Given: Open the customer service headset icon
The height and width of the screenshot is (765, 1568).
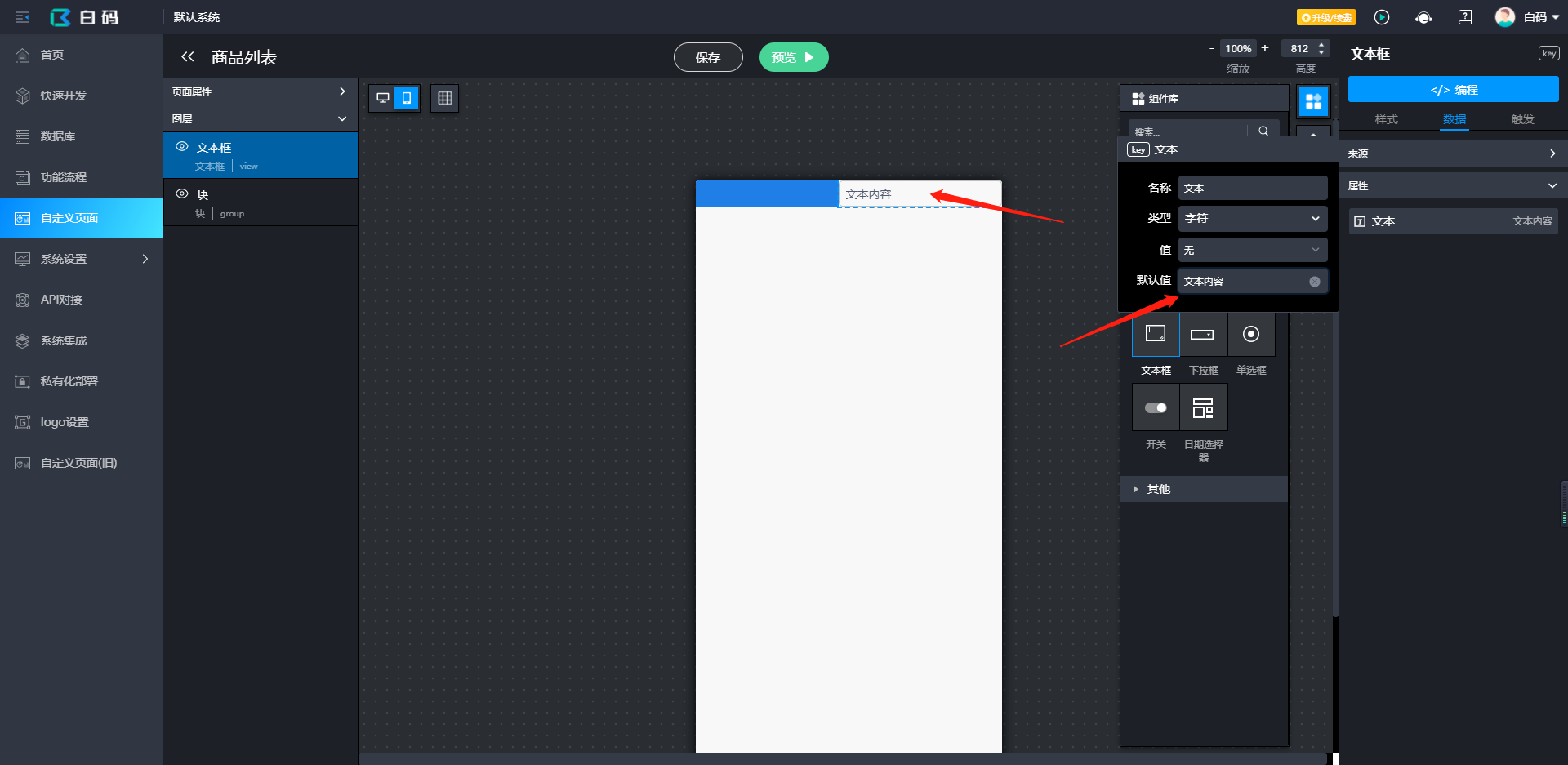Looking at the screenshot, I should pyautogui.click(x=1423, y=17).
